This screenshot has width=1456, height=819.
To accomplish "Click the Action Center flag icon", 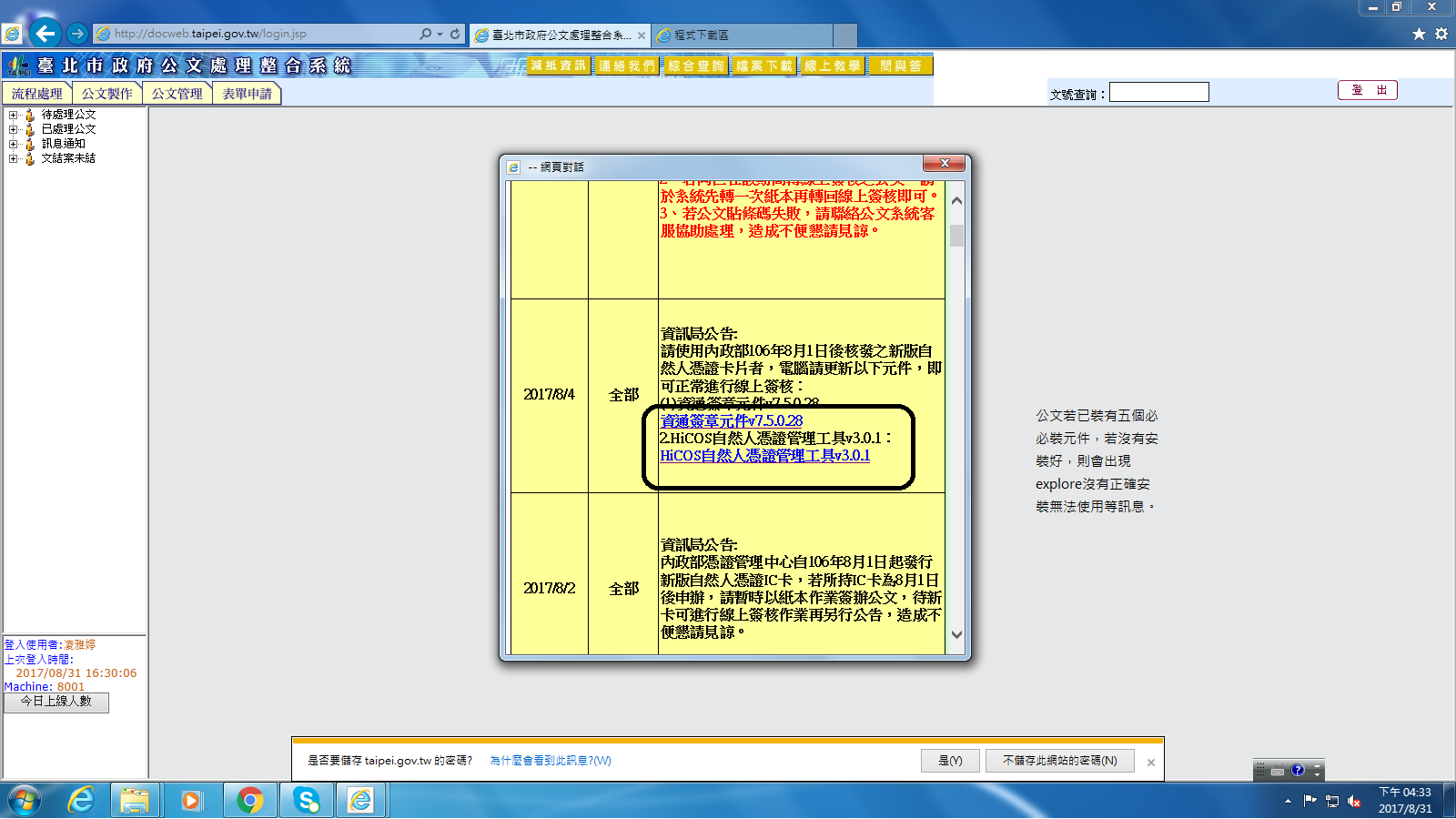I will pyautogui.click(x=1310, y=801).
